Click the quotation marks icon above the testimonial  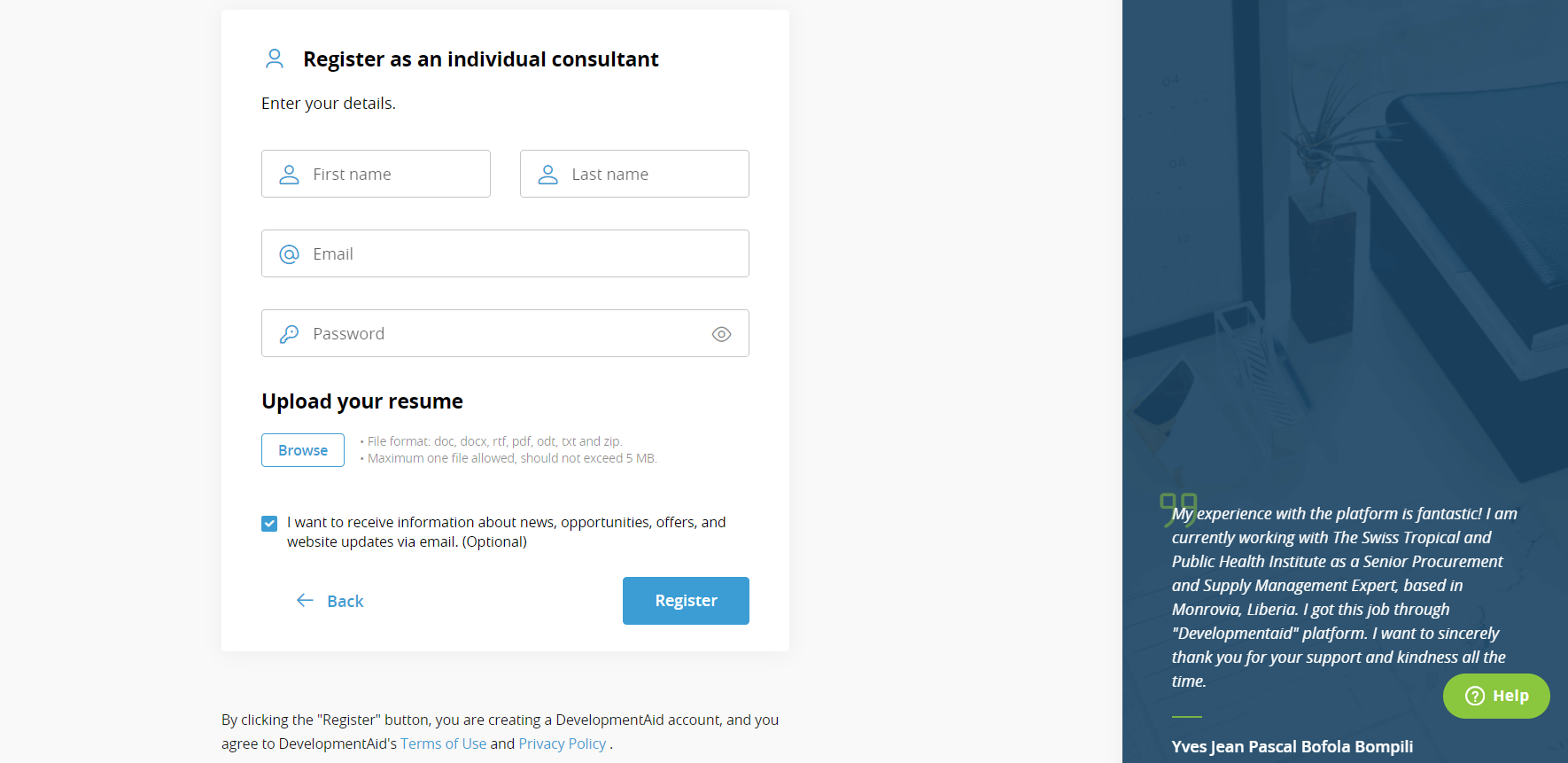pyautogui.click(x=1177, y=510)
